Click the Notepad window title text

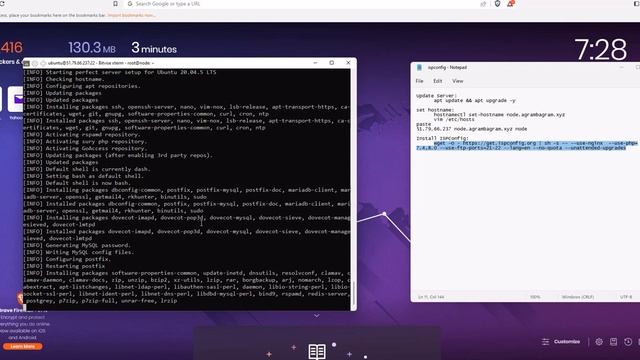(x=447, y=67)
